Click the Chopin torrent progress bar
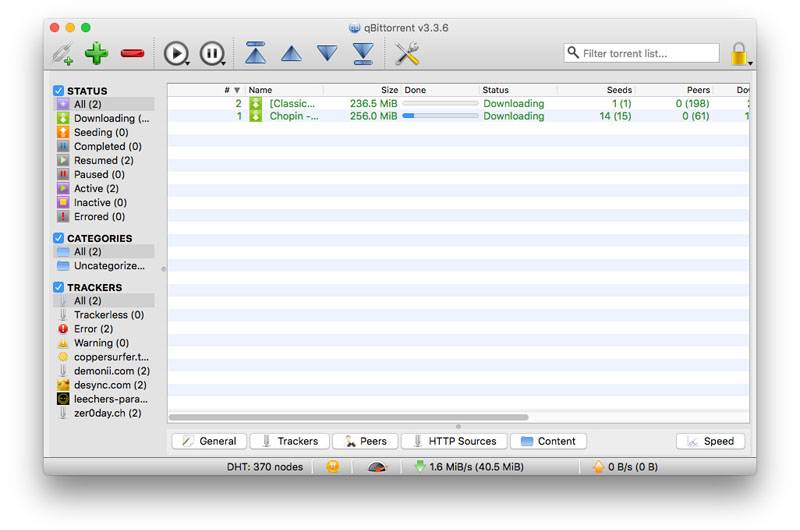The width and height of the screenshot is (800, 530). pos(440,116)
